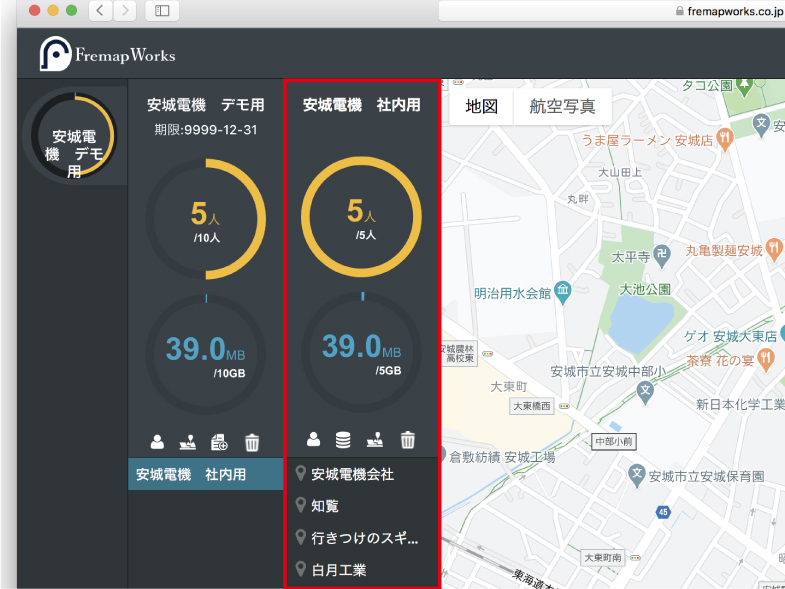This screenshot has height=589, width=785.
Task: Click the trash icon in the デモ用 panel
Action: [x=252, y=441]
